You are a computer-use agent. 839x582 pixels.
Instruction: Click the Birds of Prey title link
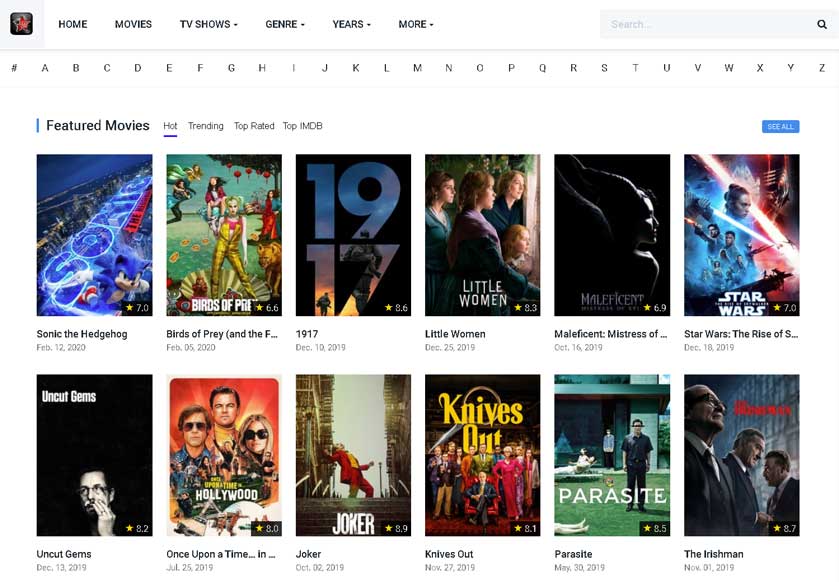tap(222, 334)
